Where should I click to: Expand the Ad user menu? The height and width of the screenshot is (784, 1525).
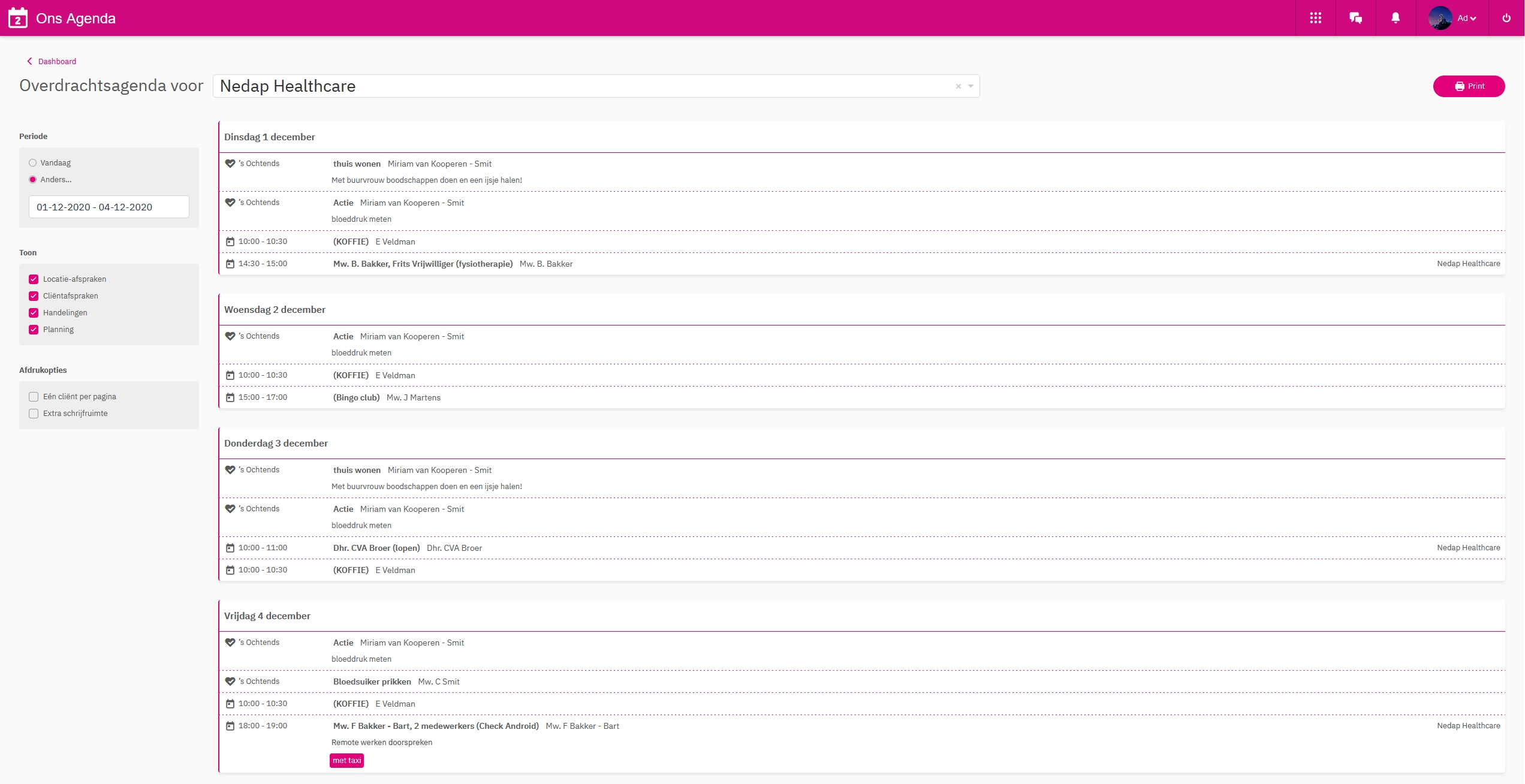click(x=1467, y=19)
